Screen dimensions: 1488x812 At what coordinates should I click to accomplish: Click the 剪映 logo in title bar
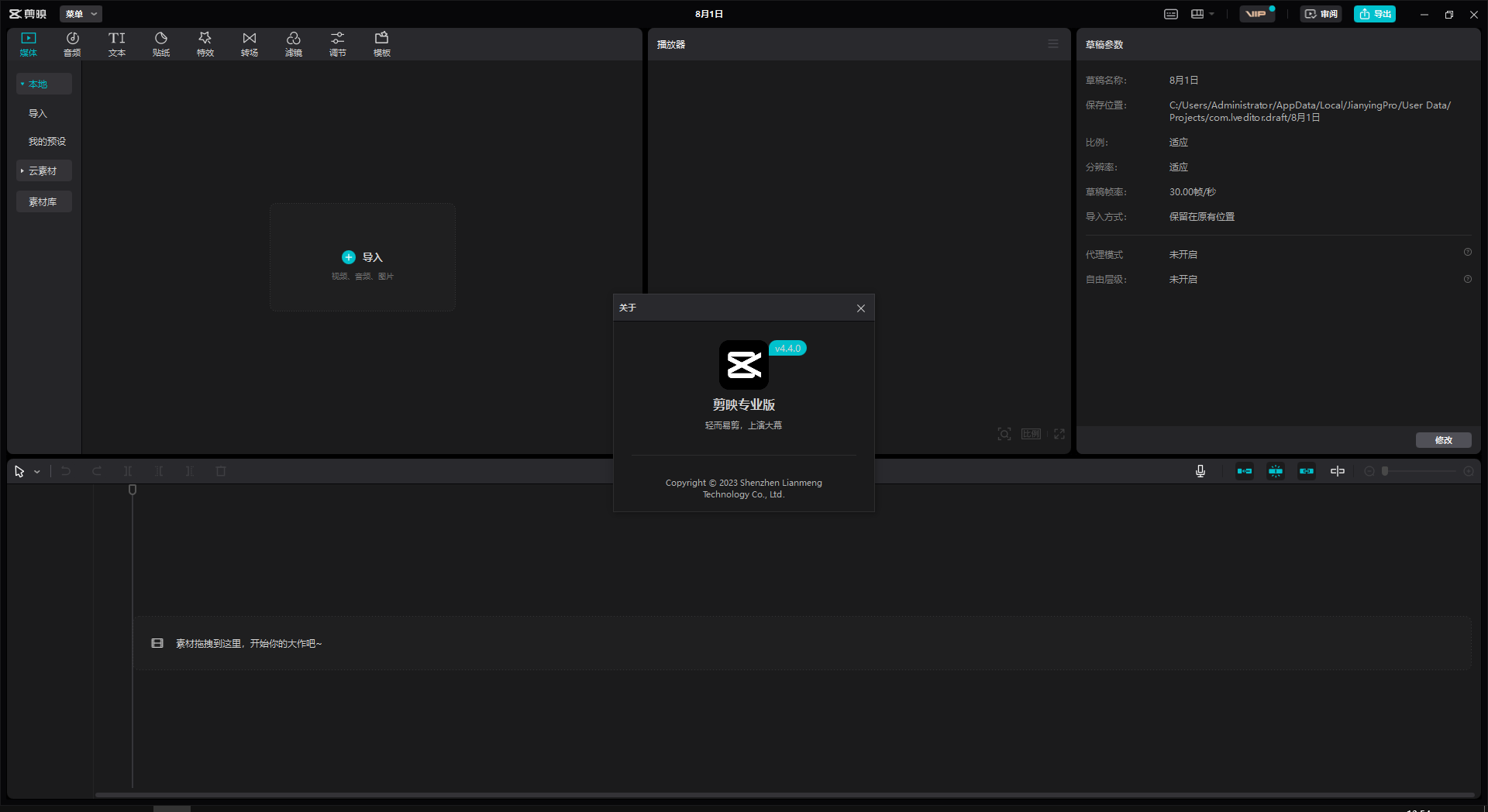(28, 14)
